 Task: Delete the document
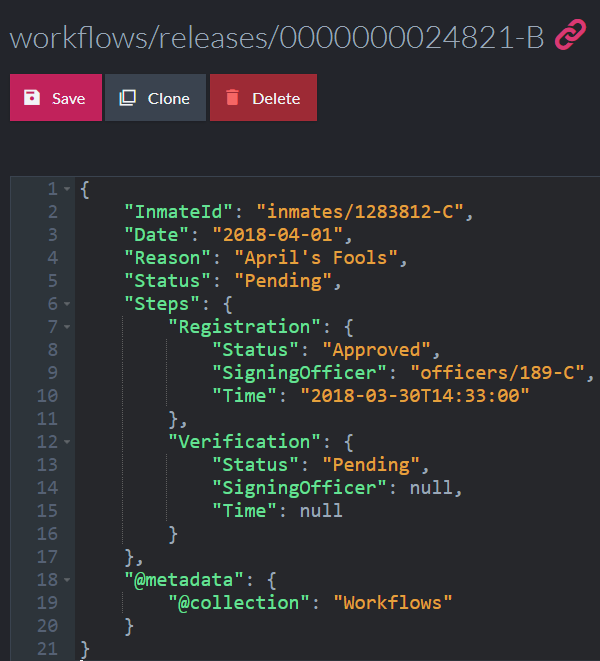(264, 98)
